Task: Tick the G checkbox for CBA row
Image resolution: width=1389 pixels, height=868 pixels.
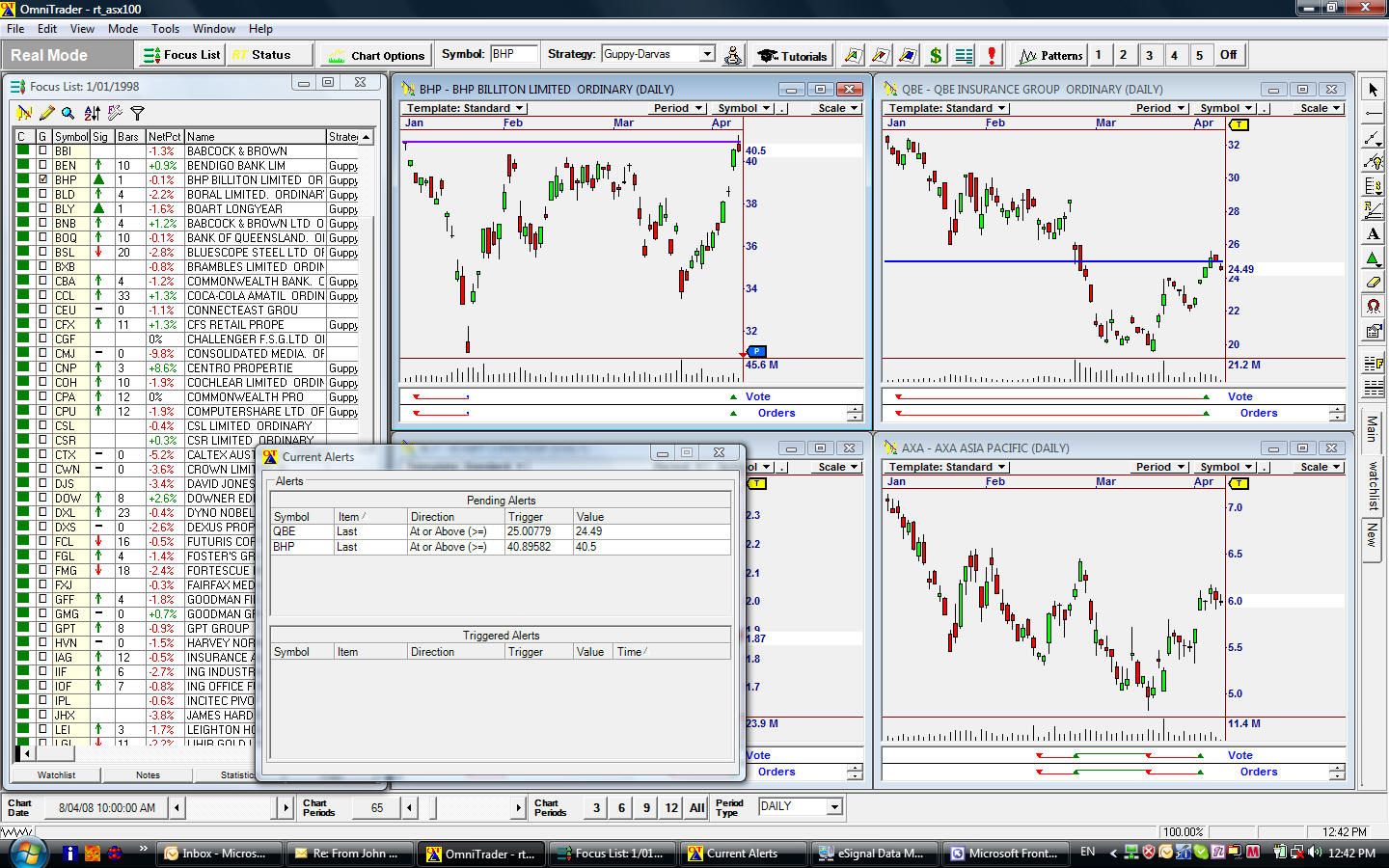Action: (42, 281)
